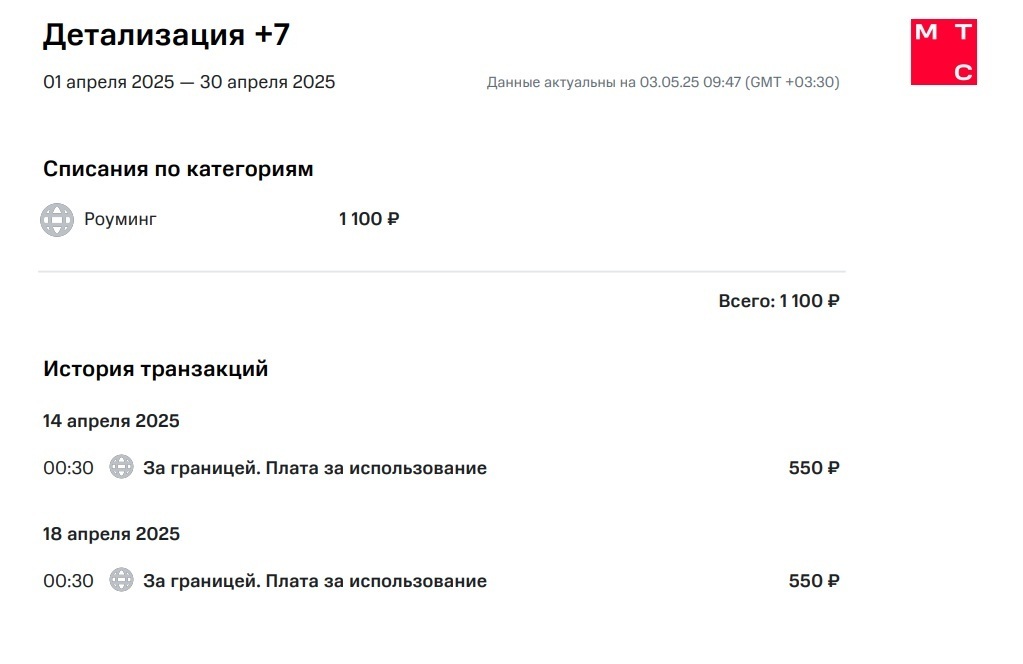Click the 00:30 time under 14 апреля

68,468
